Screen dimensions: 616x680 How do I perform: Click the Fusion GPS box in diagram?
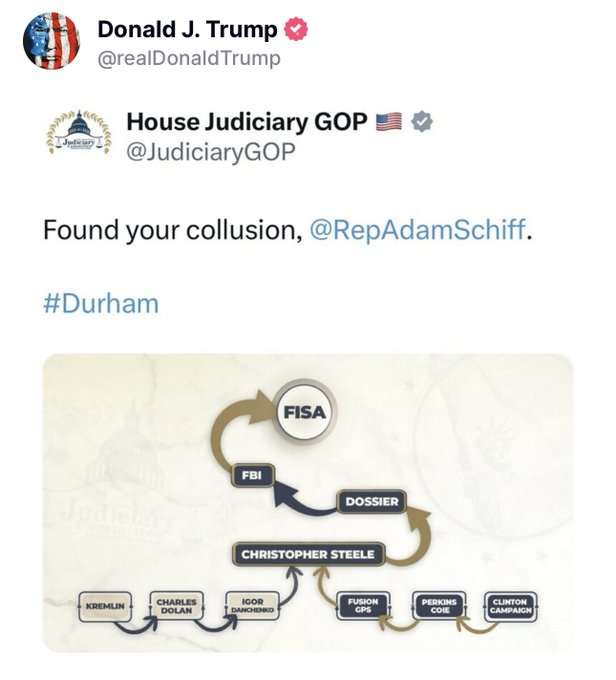tap(364, 604)
